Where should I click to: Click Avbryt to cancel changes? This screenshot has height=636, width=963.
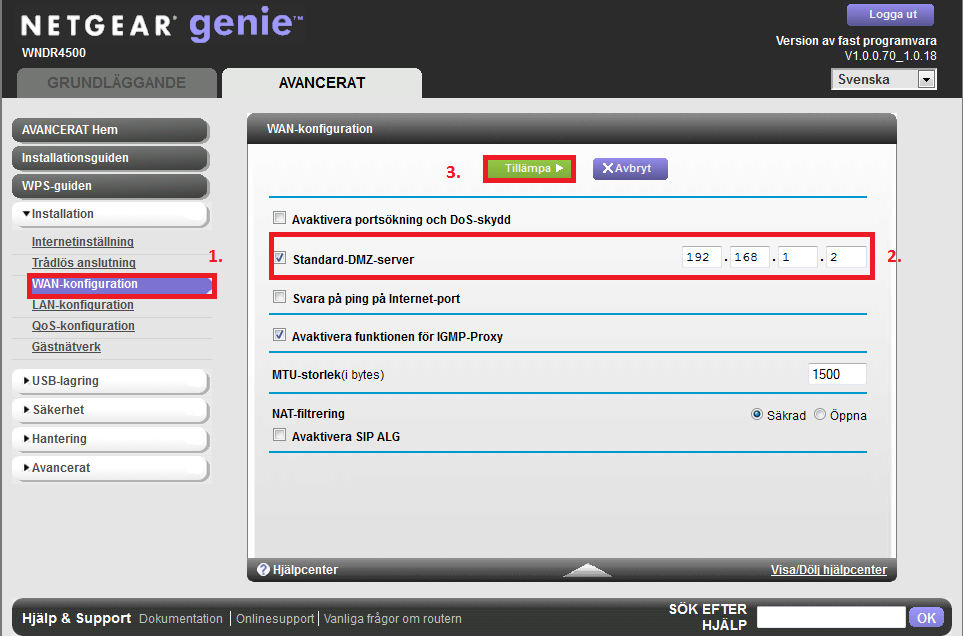pyautogui.click(x=629, y=169)
